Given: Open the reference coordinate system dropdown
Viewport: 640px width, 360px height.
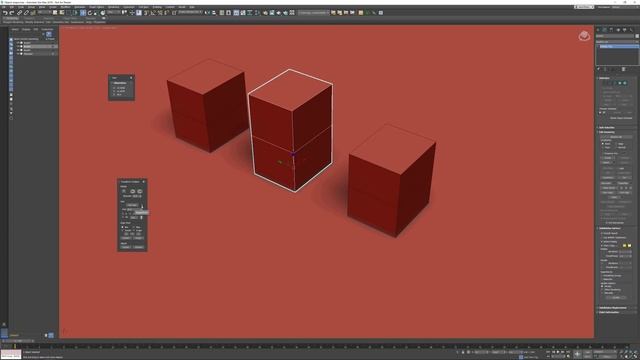Looking at the screenshot, I should 113,13.
